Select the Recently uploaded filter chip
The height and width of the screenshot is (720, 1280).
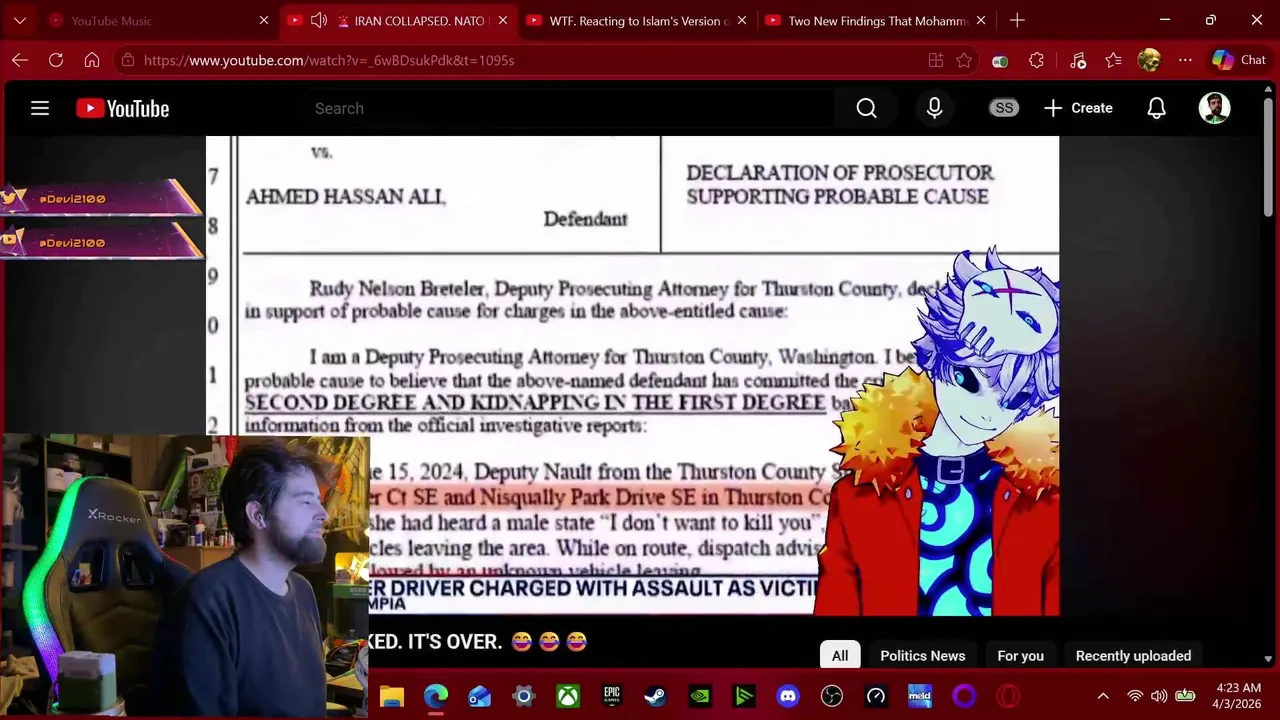1133,656
